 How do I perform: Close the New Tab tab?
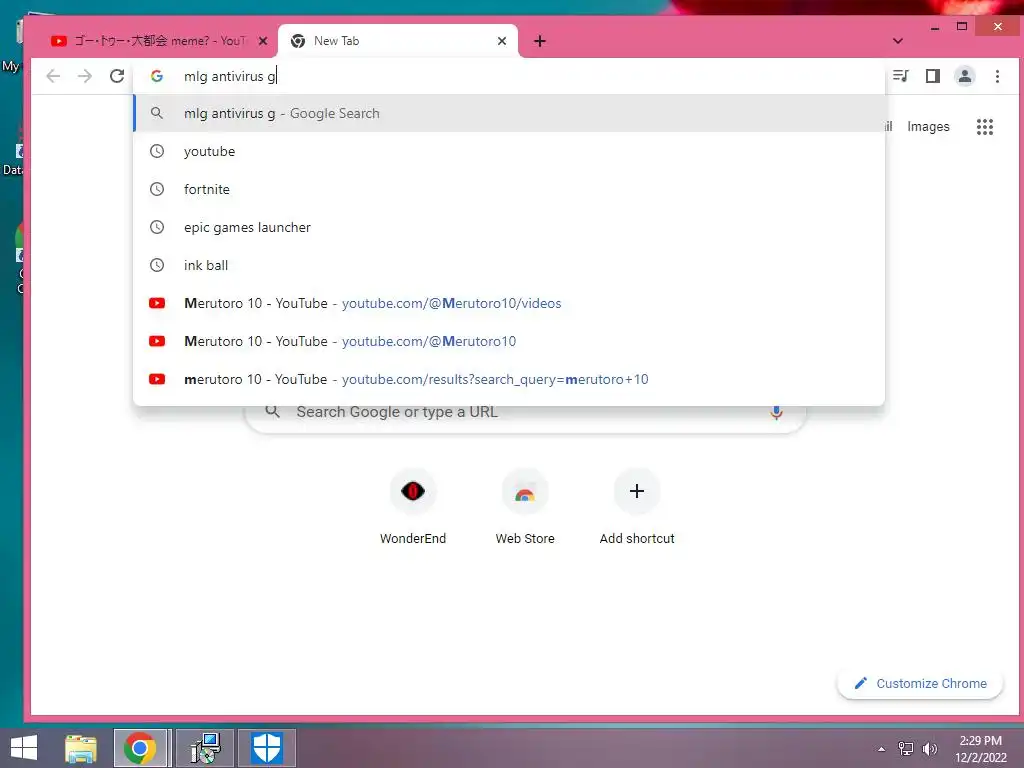point(502,41)
